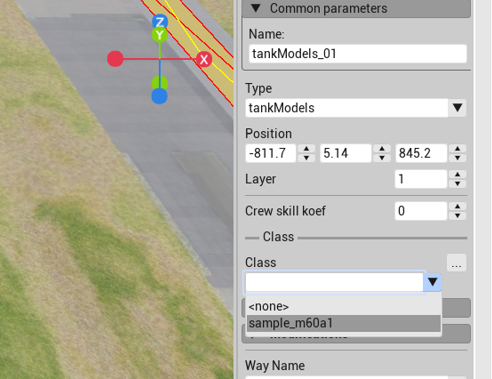Increase the Layer value by one step
Screen dimensions: 492x379
(x=457, y=174)
